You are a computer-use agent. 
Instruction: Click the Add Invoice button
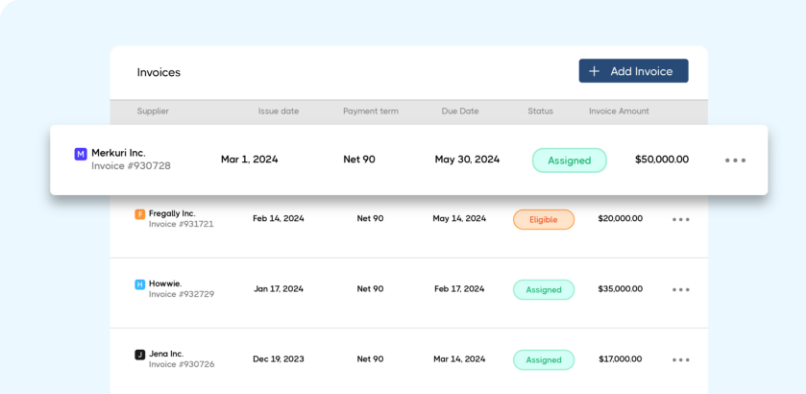[x=633, y=71]
